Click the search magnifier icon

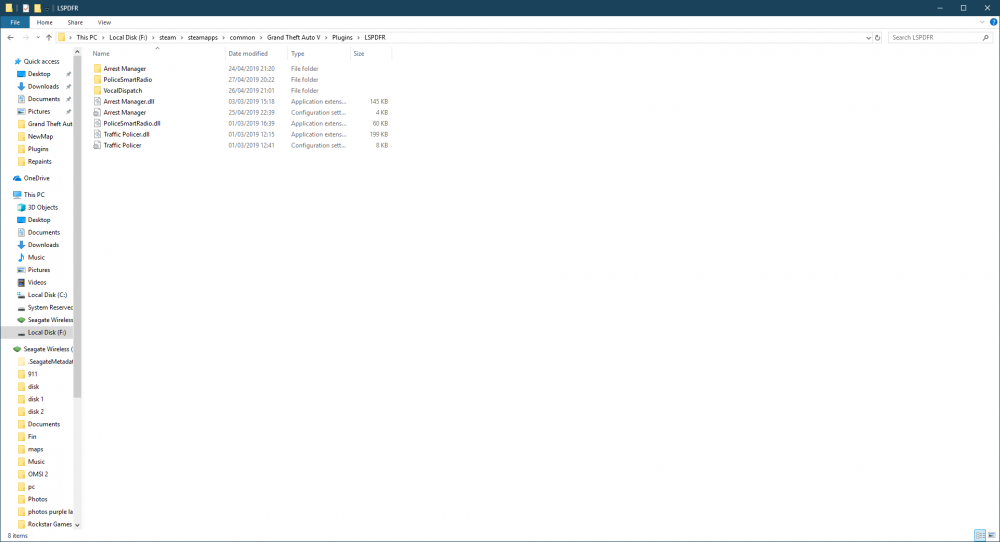click(985, 38)
